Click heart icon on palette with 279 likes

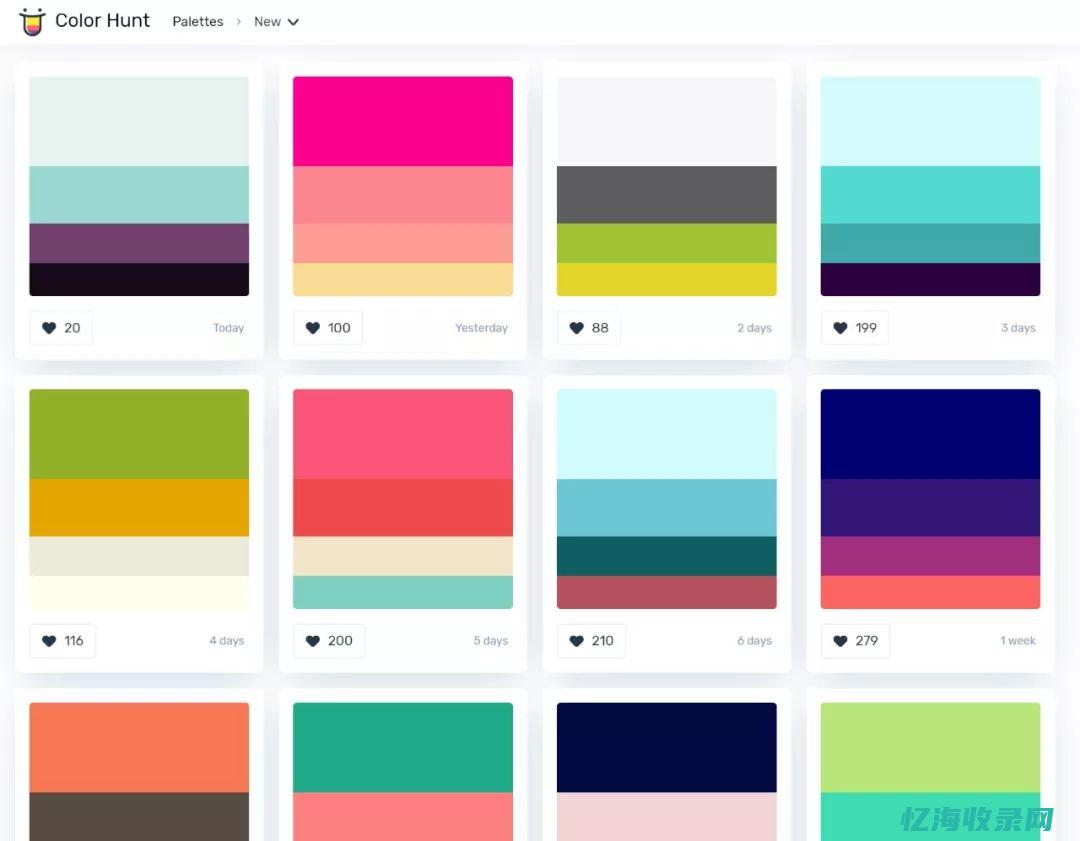[x=840, y=641]
